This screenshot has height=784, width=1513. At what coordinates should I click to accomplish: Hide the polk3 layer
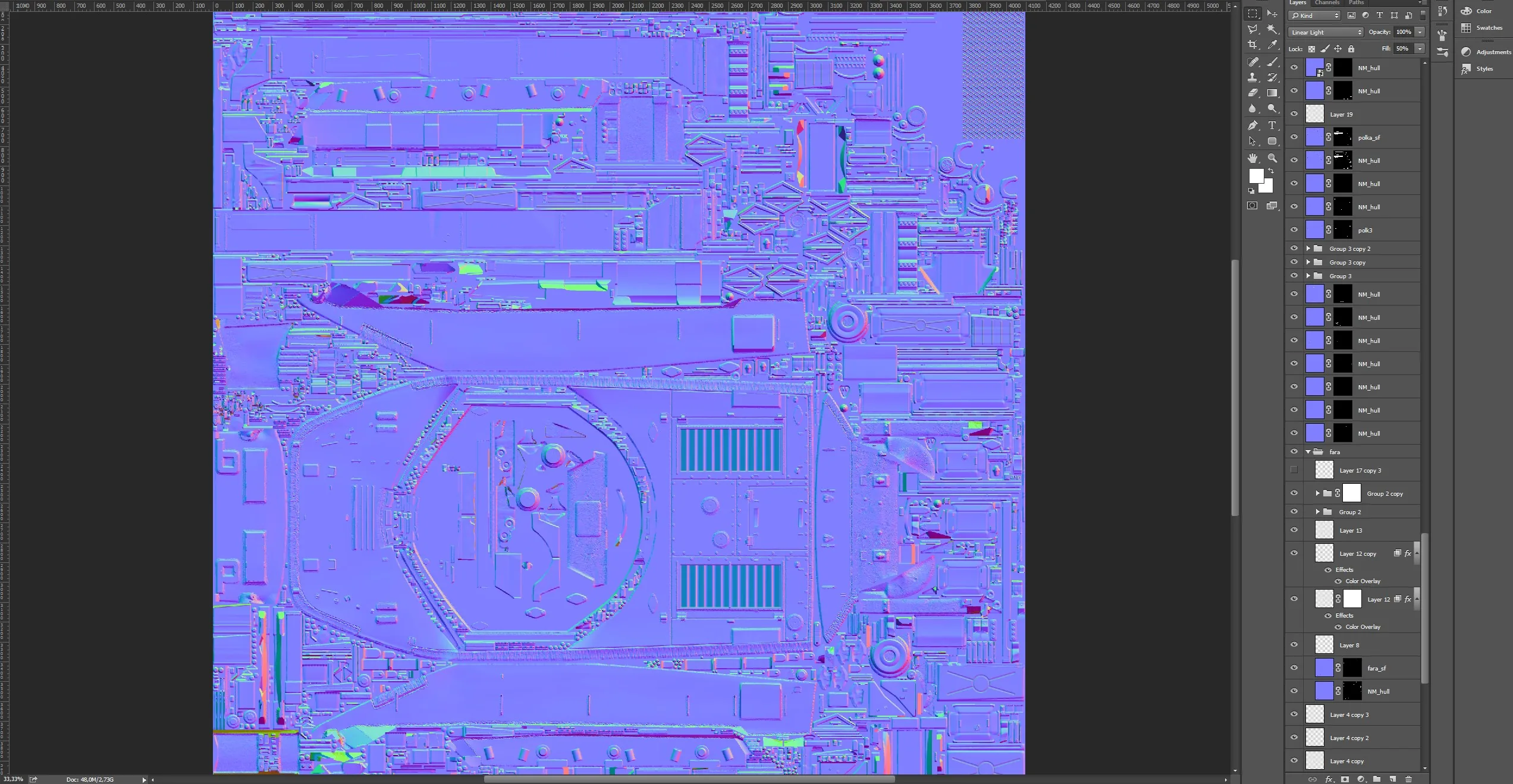tap(1294, 230)
